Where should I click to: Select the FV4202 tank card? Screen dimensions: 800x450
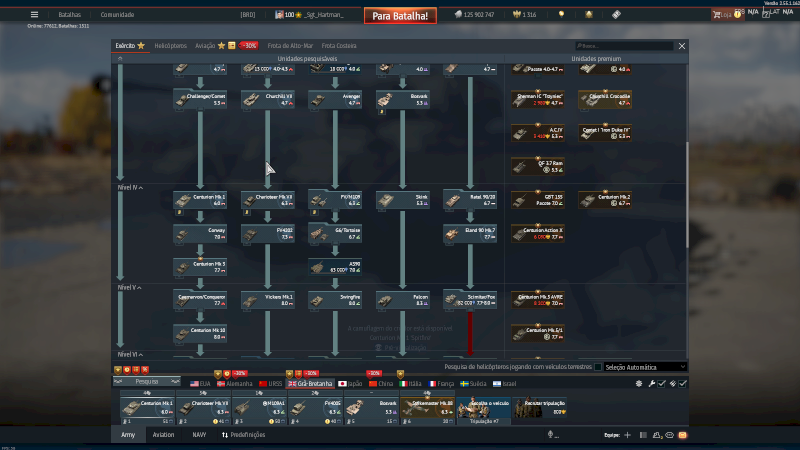(267, 233)
